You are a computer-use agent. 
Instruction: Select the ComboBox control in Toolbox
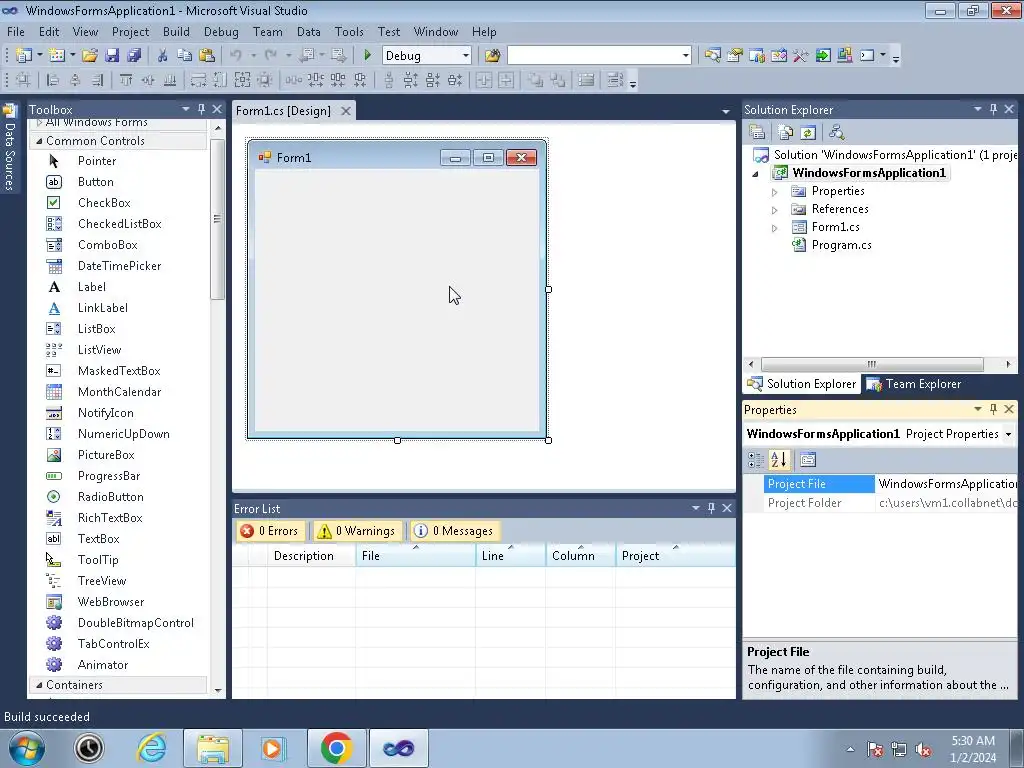tap(107, 245)
